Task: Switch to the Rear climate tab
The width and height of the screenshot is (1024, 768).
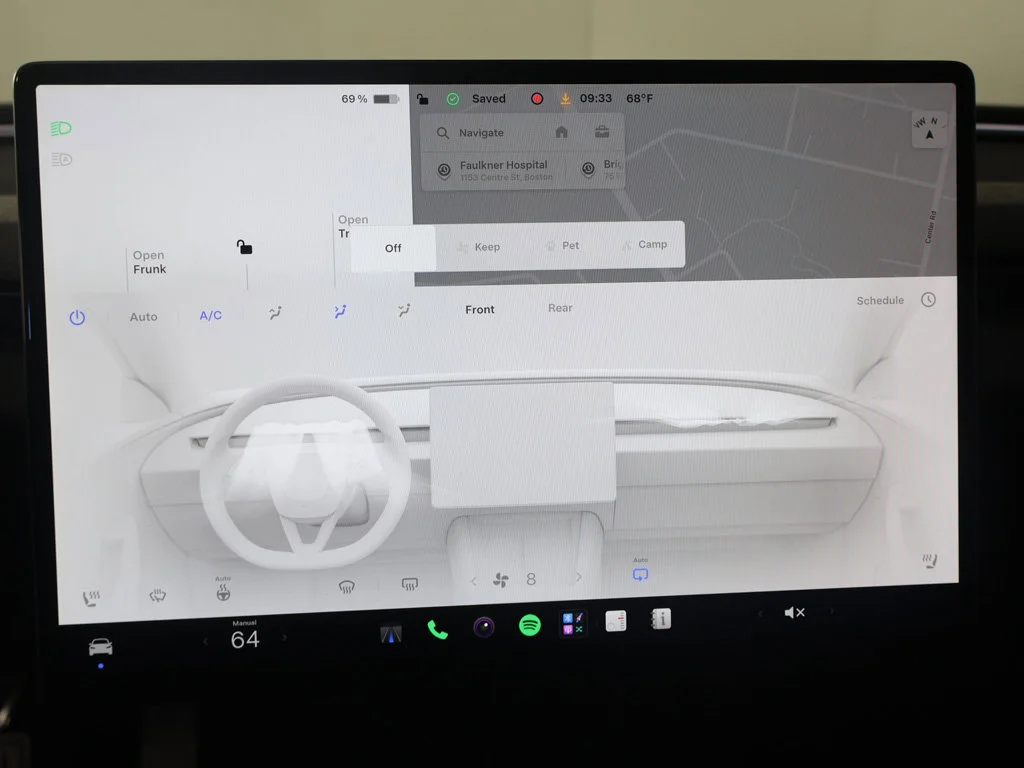Action: pos(560,308)
